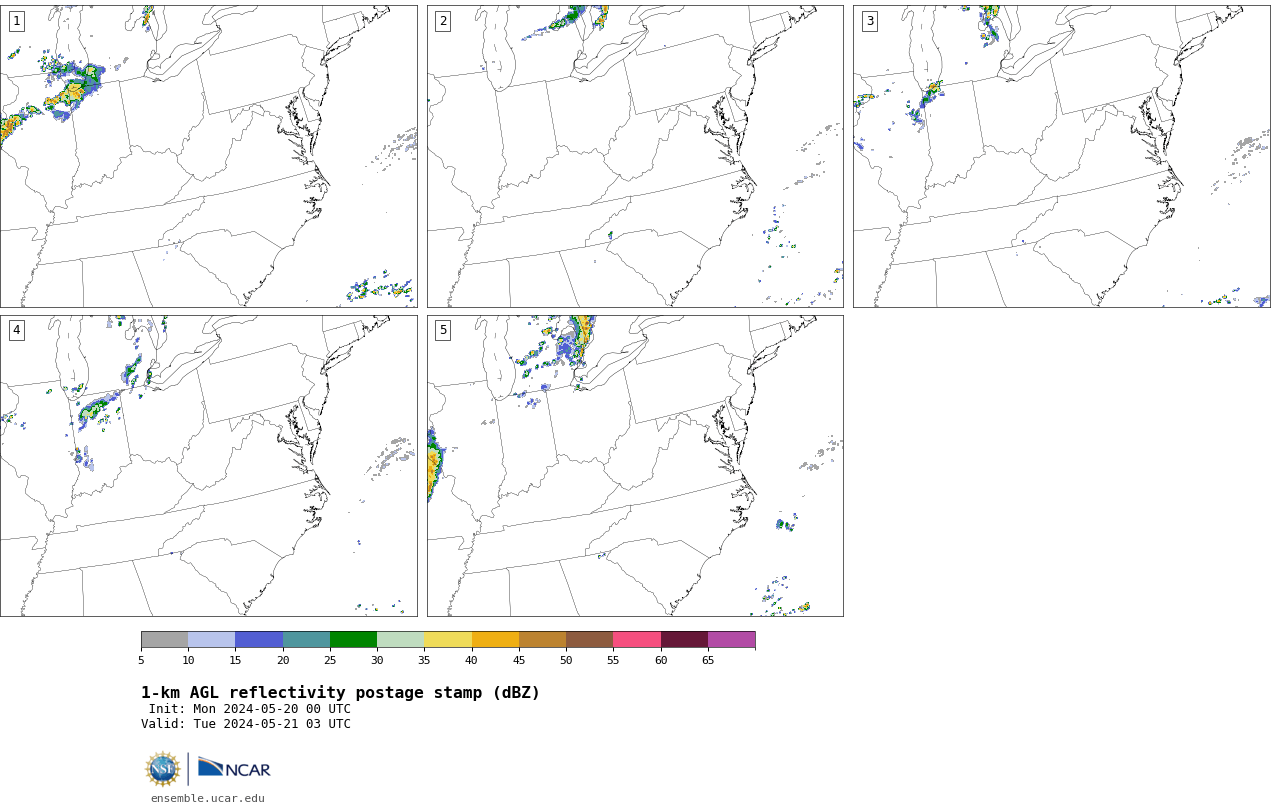
Task: Click the teal 20-25 dBZ swatch
Action: tap(306, 640)
